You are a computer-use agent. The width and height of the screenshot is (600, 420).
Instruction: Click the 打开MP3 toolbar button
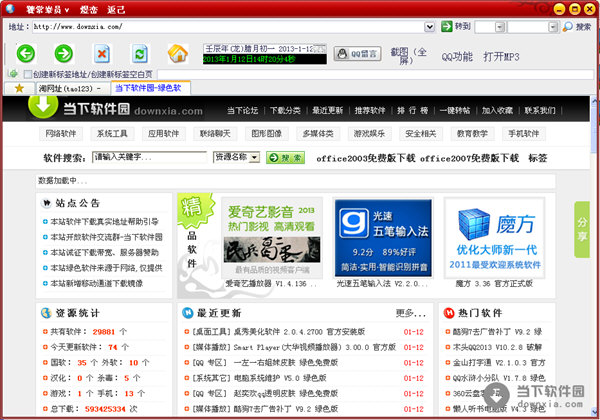click(501, 57)
